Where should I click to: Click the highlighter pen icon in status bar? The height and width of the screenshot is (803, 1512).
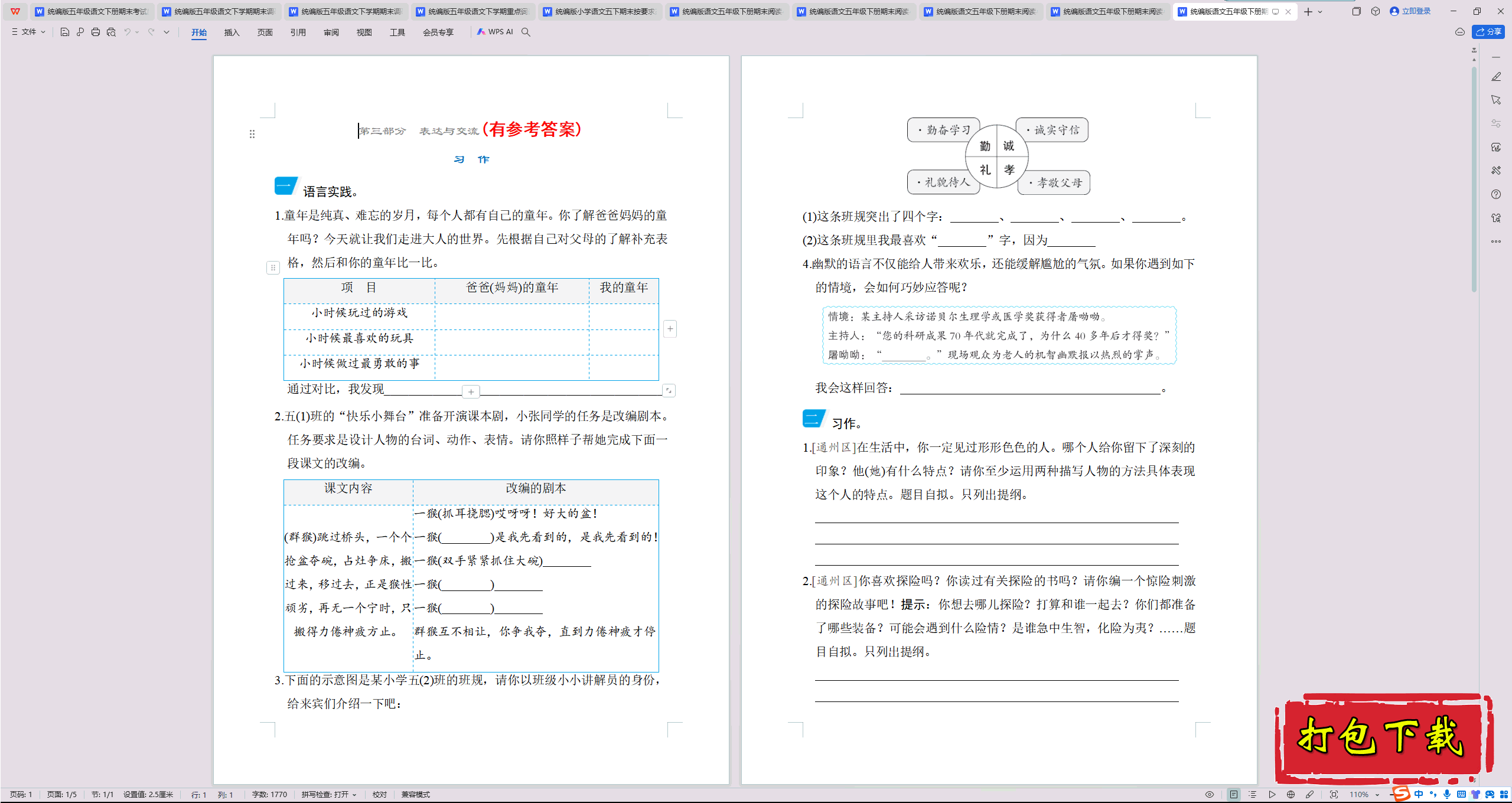tap(1309, 795)
